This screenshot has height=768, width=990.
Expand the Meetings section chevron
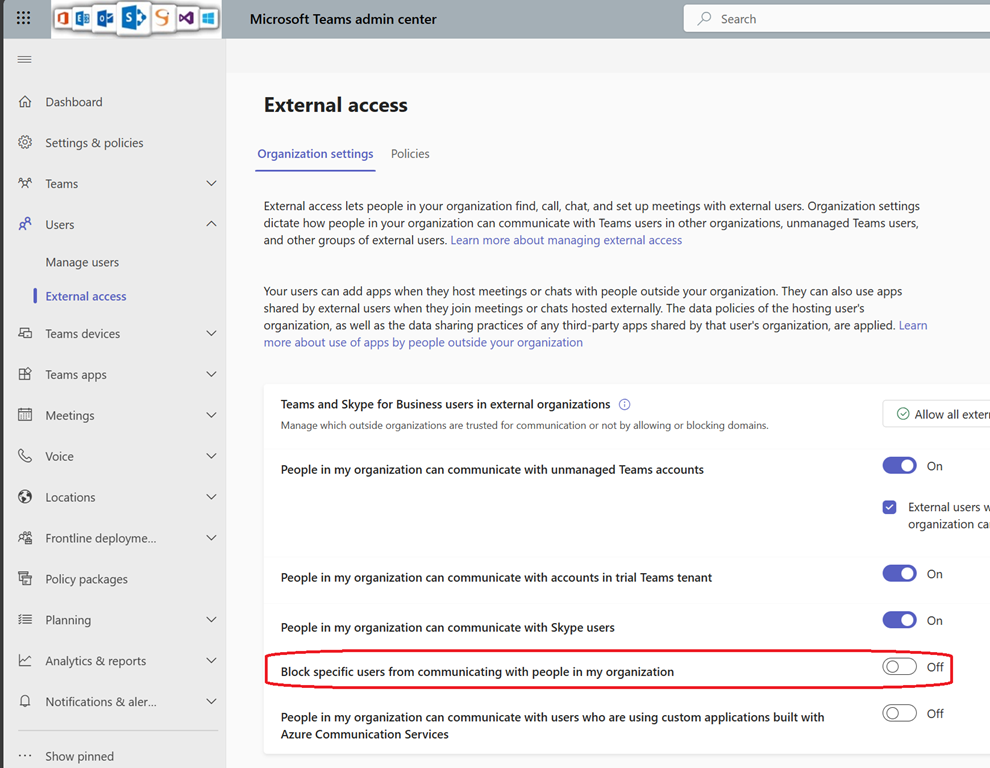[x=211, y=415]
